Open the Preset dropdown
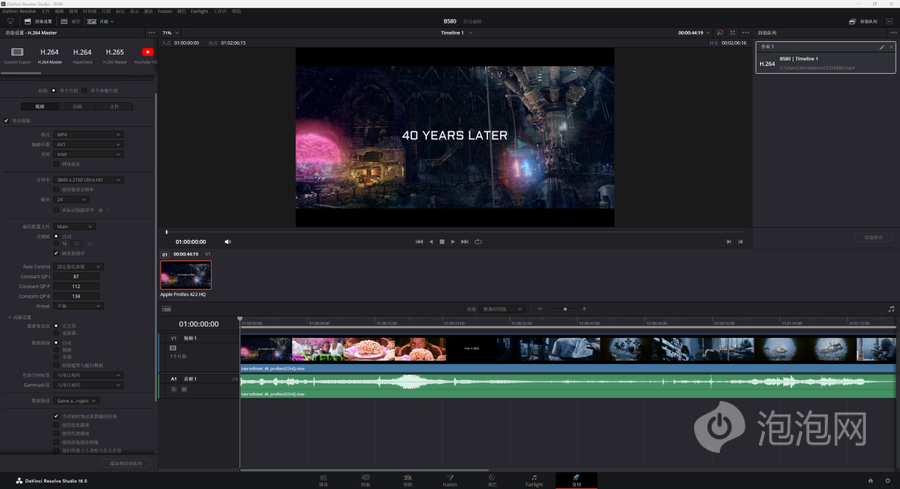The image size is (900, 489). [79, 306]
